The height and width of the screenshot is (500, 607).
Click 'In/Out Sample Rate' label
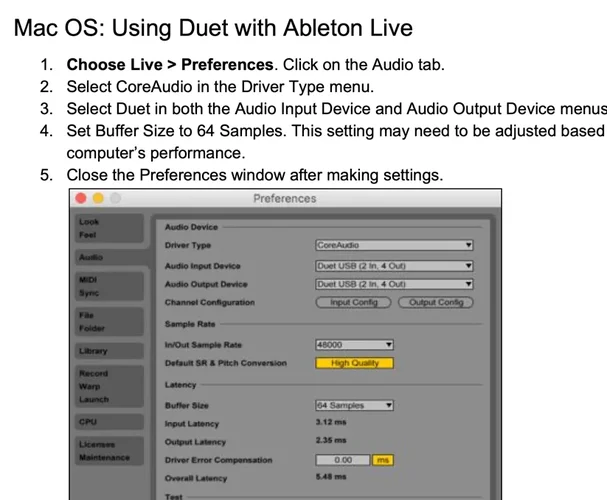[x=203, y=345]
